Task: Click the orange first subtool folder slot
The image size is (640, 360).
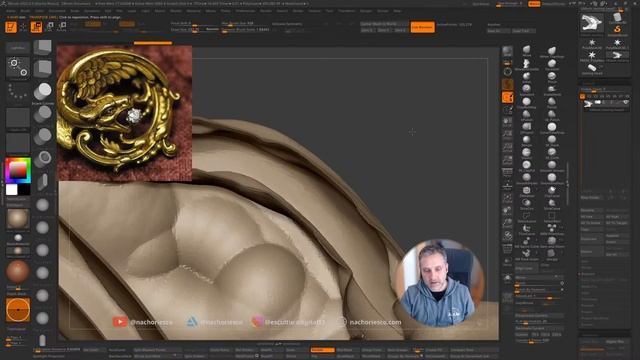Action: point(582,96)
